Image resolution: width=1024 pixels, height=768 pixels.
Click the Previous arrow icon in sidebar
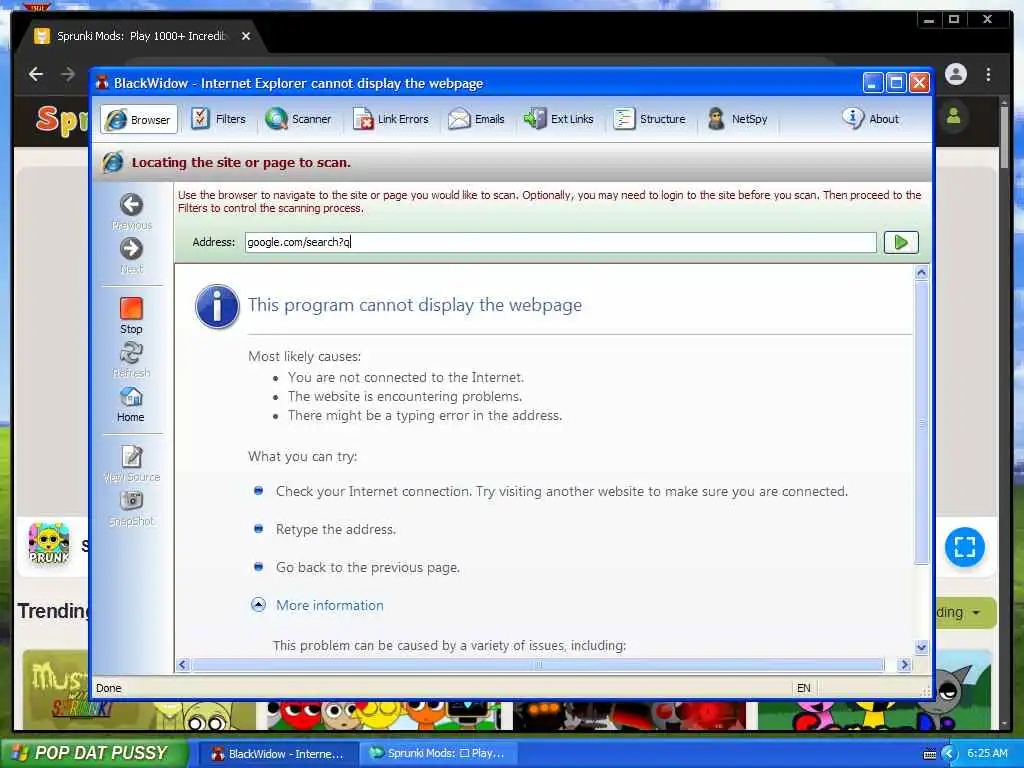click(131, 205)
